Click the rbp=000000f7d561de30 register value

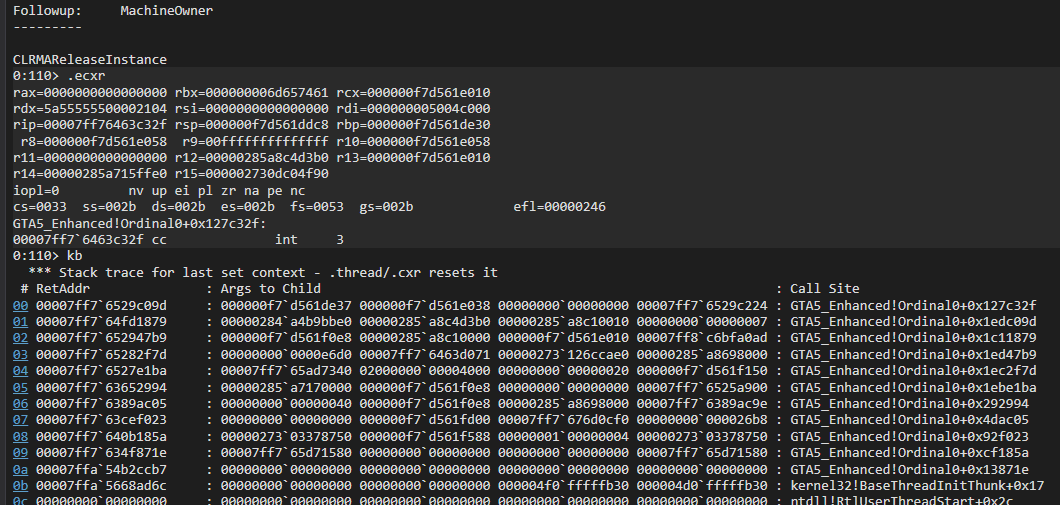pyautogui.click(x=413, y=125)
